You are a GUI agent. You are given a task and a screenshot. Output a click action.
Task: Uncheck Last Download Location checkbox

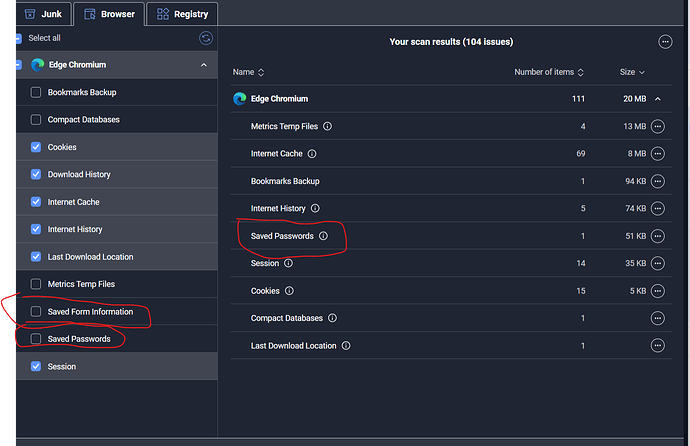pos(36,256)
